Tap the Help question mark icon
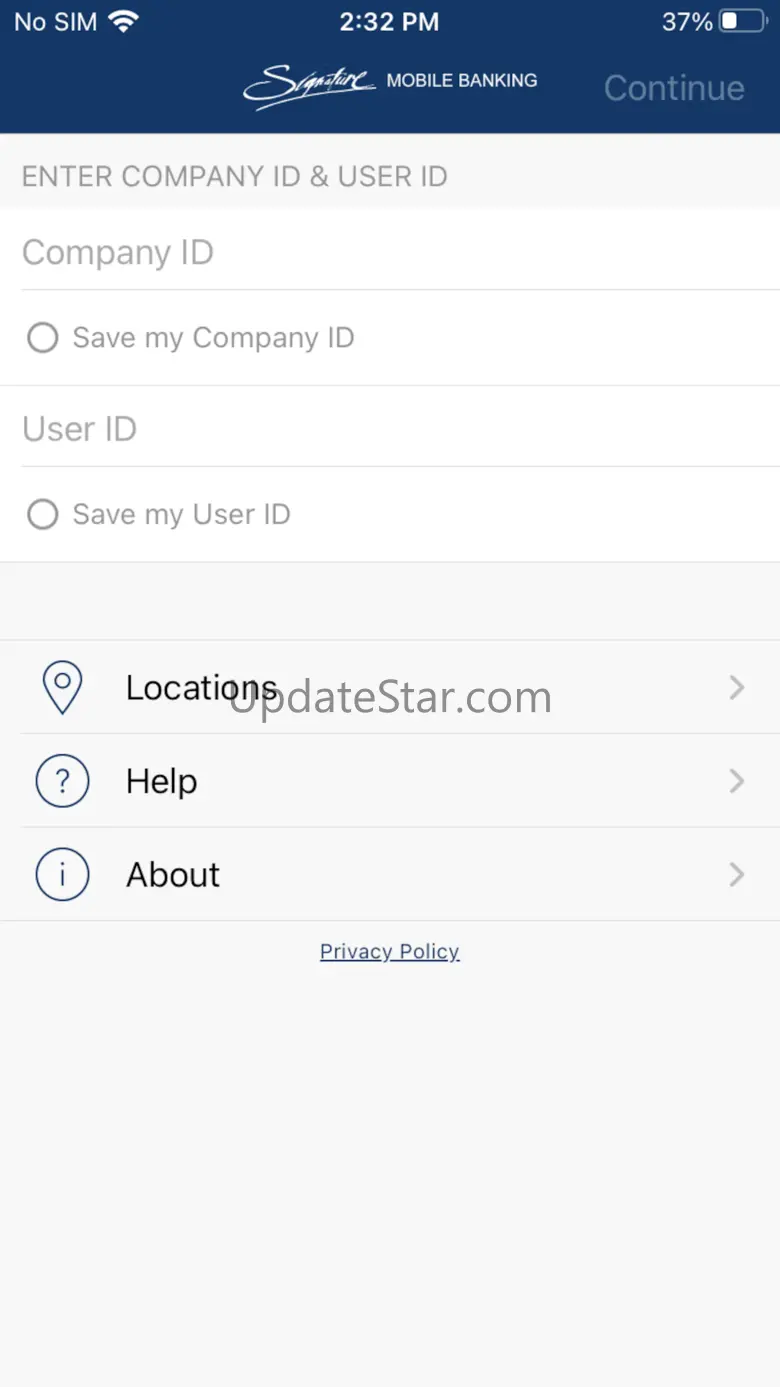The width and height of the screenshot is (780, 1387). pyautogui.click(x=62, y=781)
